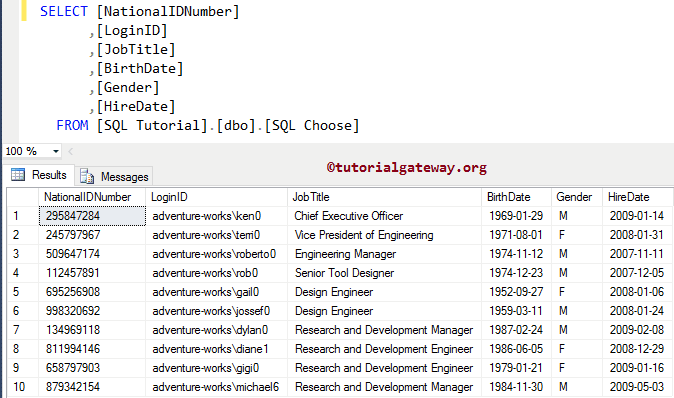The image size is (674, 398).
Task: Select cell 695256908
Action: (92, 292)
